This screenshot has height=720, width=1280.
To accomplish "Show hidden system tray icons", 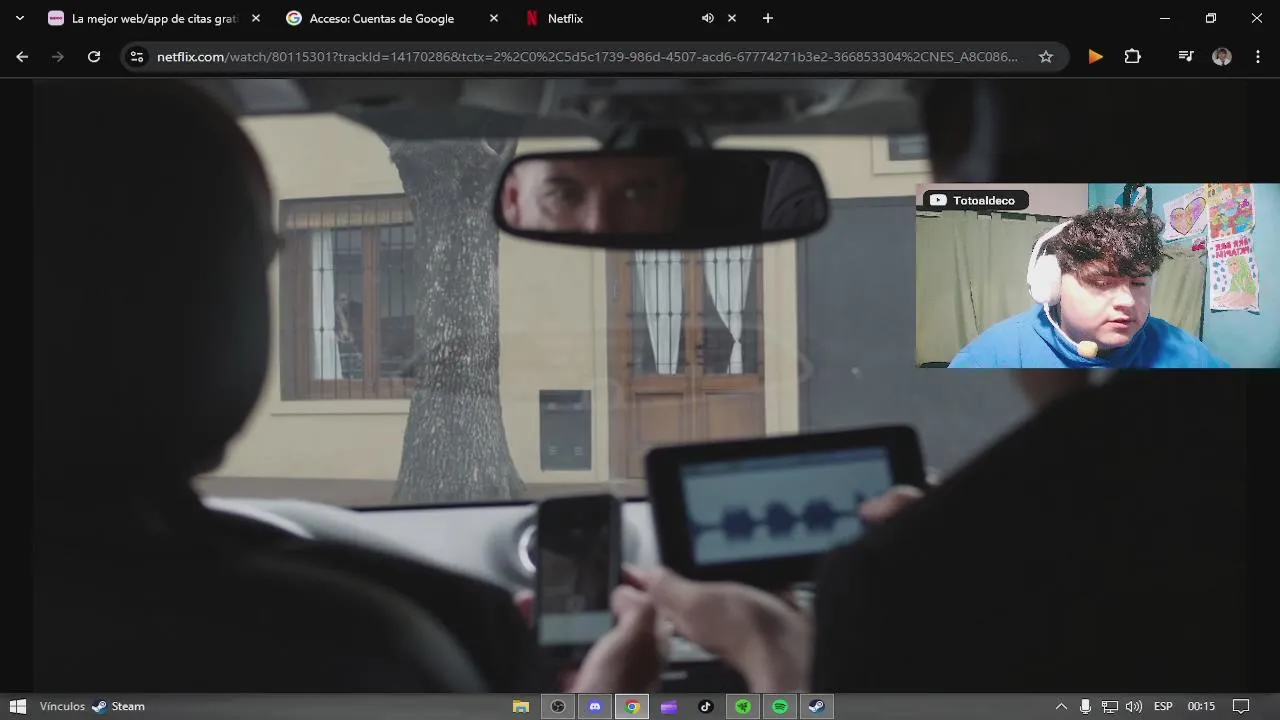I will tap(1061, 706).
